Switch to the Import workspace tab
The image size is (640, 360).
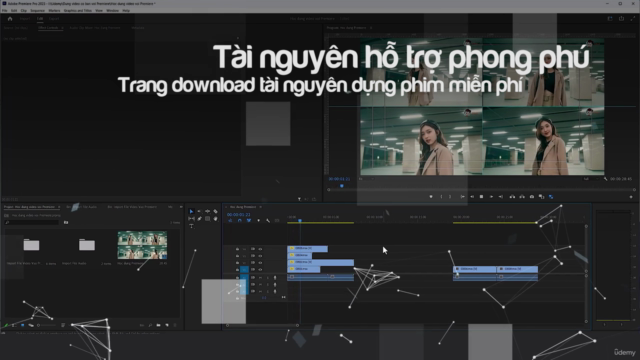pos(25,19)
